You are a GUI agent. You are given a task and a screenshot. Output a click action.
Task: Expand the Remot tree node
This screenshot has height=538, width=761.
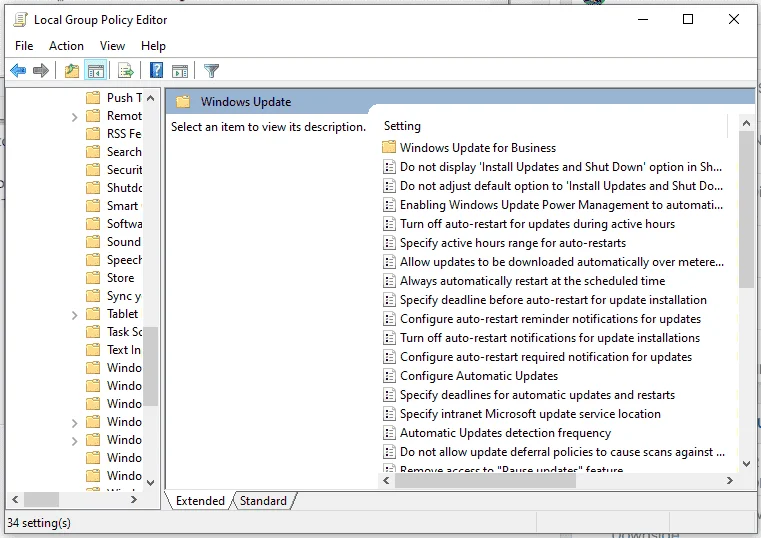74,117
